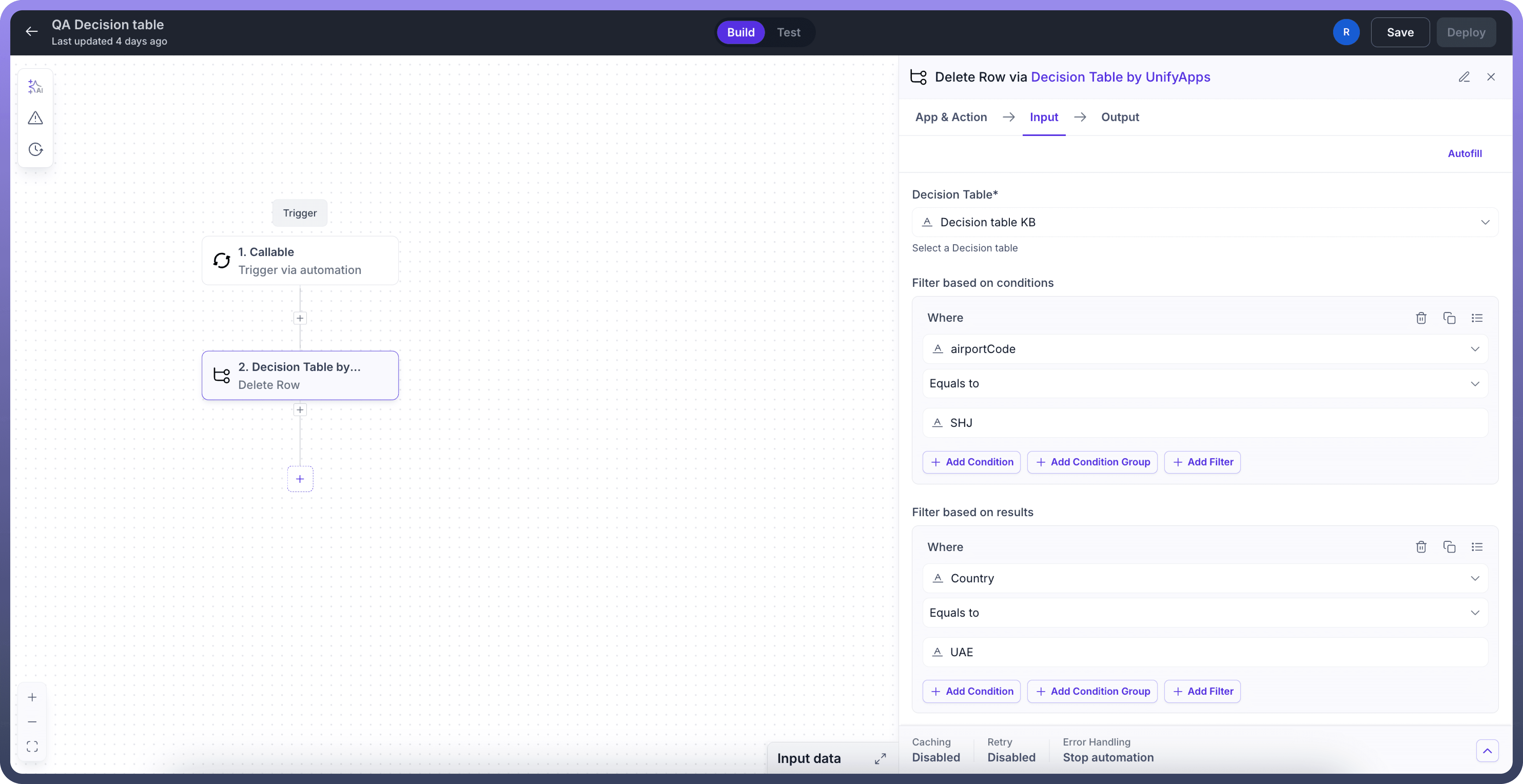Click the pencil icon to rename action
Viewport: 1523px width, 784px height.
[1464, 77]
